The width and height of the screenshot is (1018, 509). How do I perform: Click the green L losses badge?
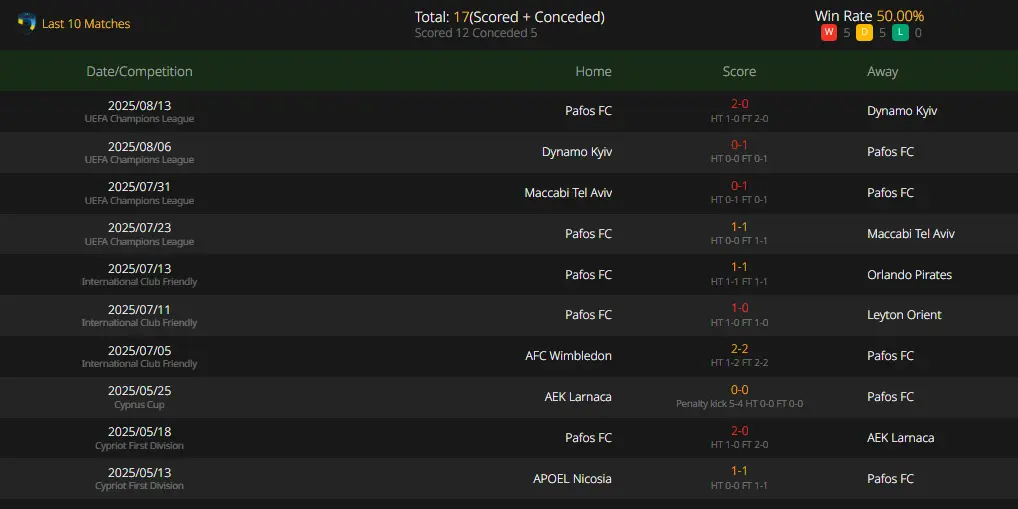coord(900,33)
